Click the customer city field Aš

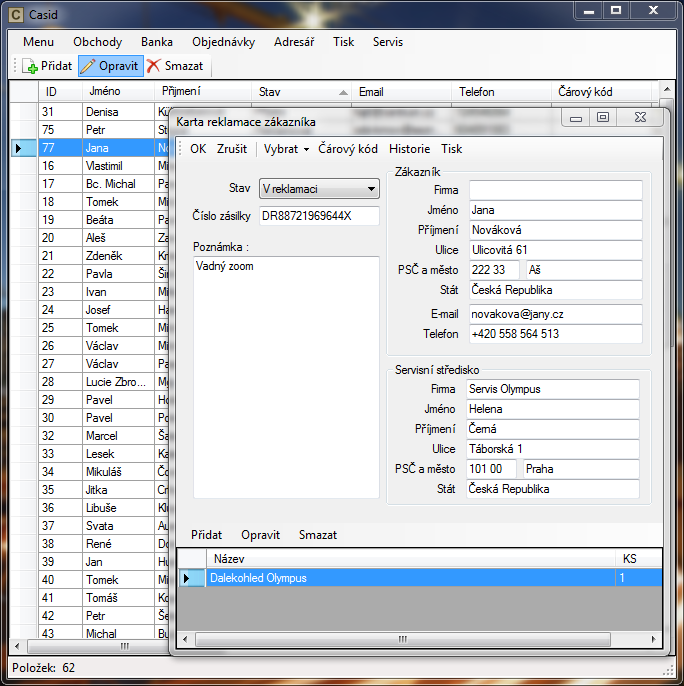[x=584, y=270]
